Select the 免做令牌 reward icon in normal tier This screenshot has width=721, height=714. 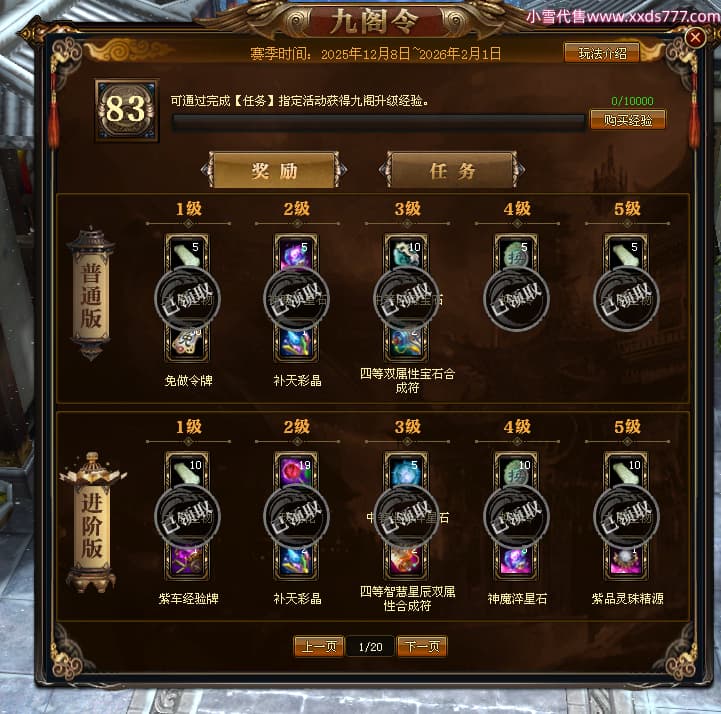coord(187,343)
